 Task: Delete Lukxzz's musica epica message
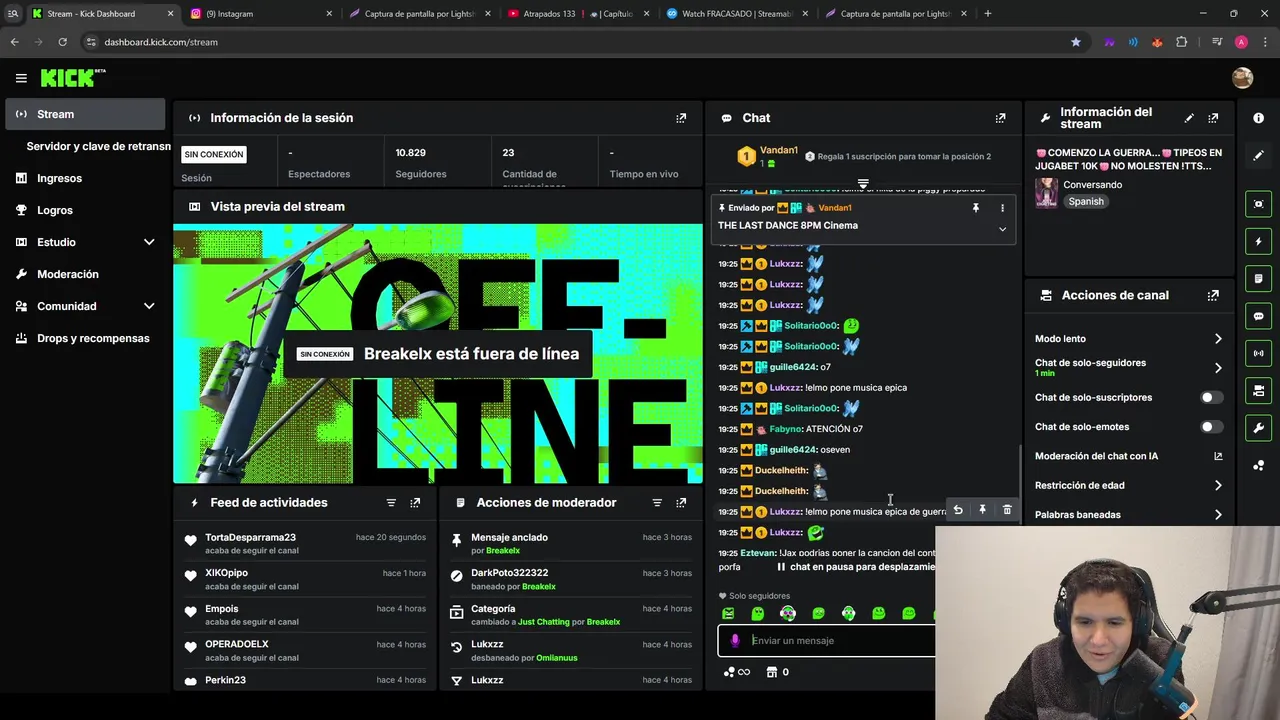1007,510
